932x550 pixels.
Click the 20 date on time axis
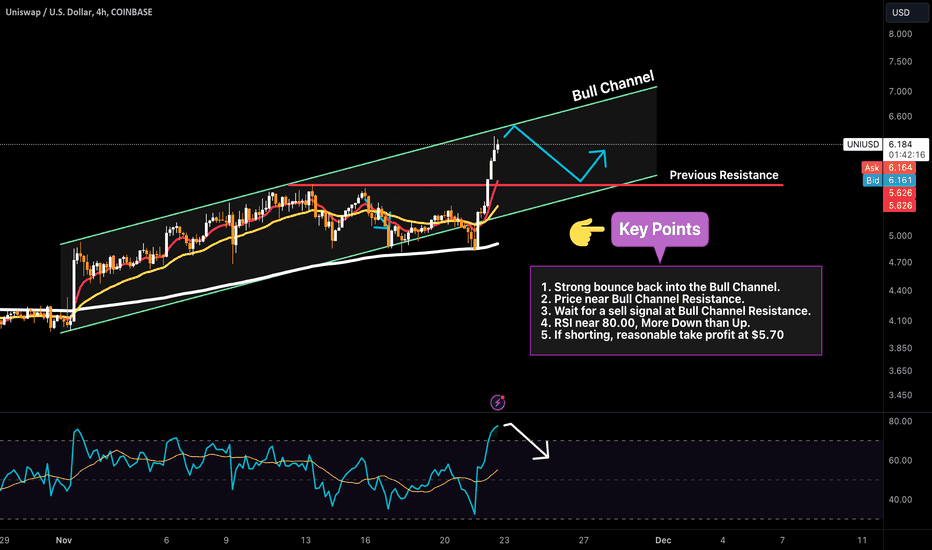pyautogui.click(x=445, y=540)
